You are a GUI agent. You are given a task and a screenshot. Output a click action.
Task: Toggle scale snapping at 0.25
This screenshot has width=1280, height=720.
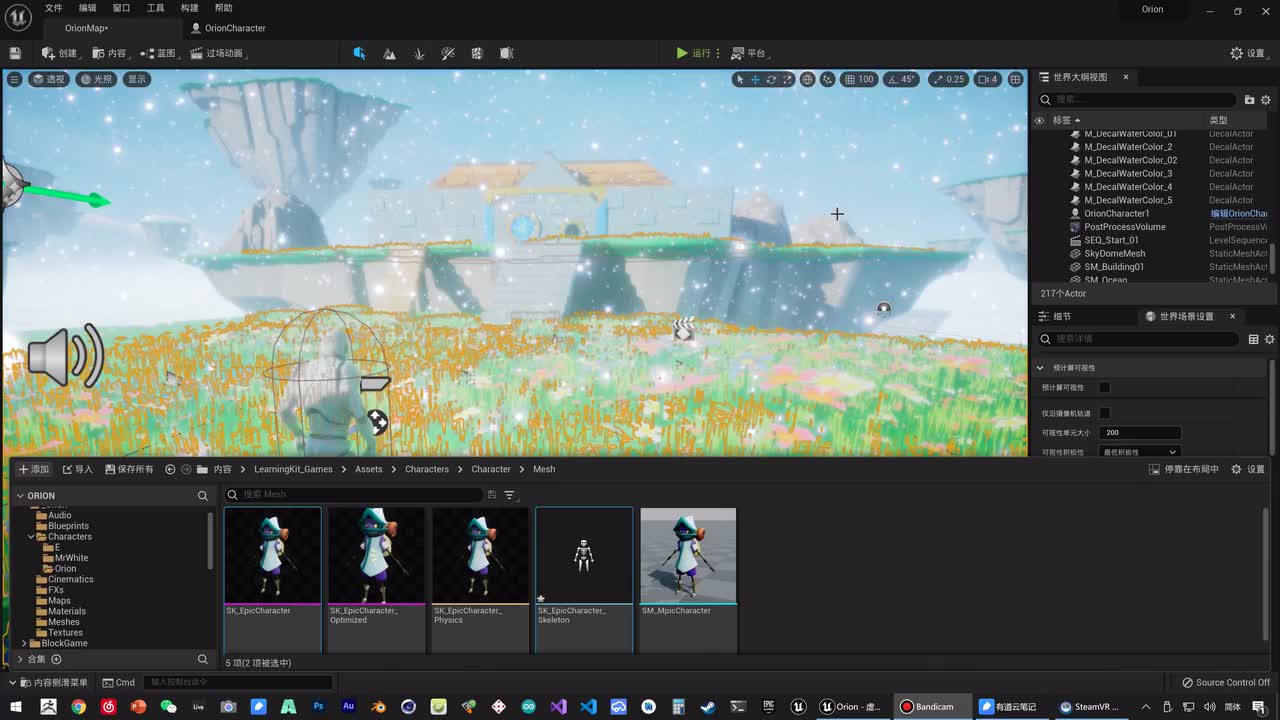point(949,79)
